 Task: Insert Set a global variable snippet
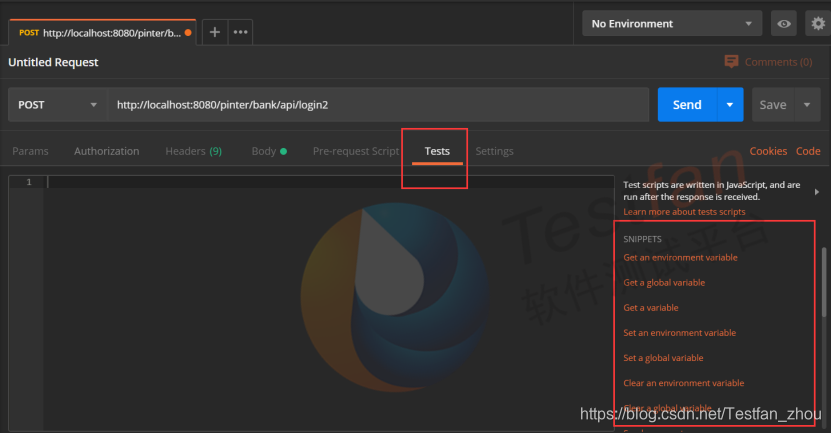click(664, 358)
